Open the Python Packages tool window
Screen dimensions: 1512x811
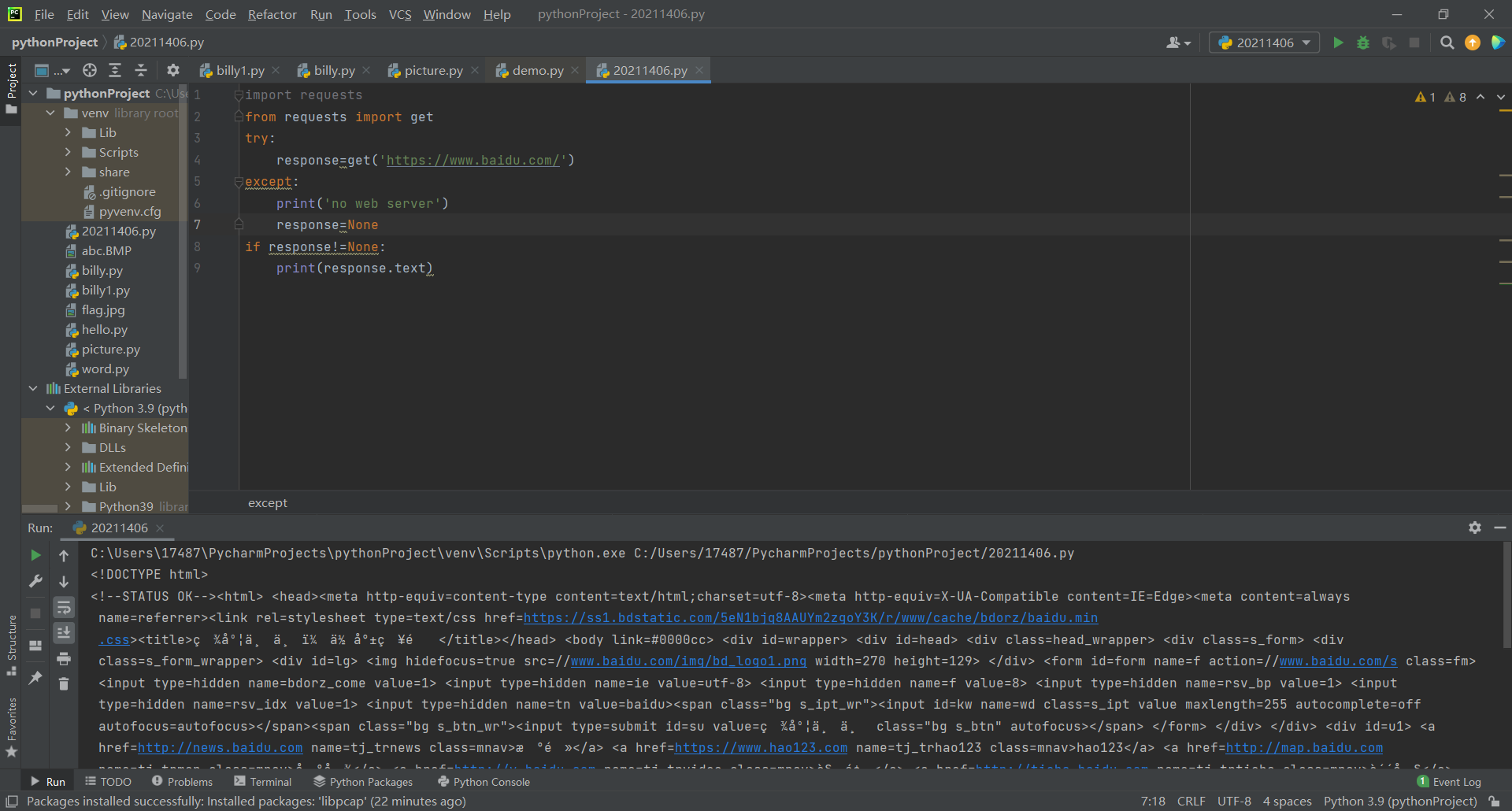[x=363, y=781]
